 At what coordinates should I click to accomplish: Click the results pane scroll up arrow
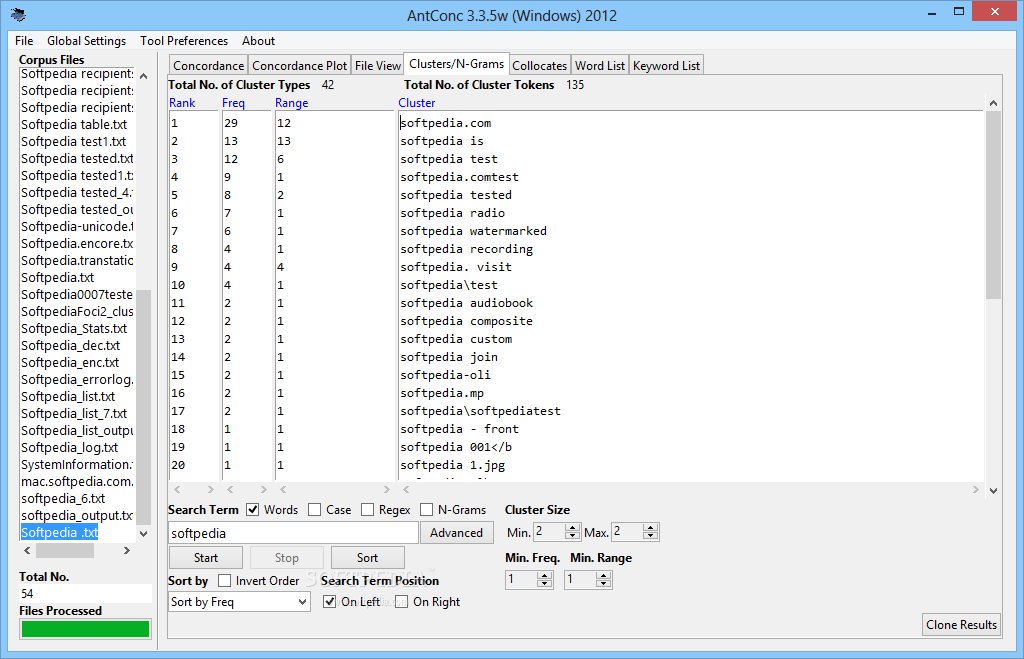(993, 103)
